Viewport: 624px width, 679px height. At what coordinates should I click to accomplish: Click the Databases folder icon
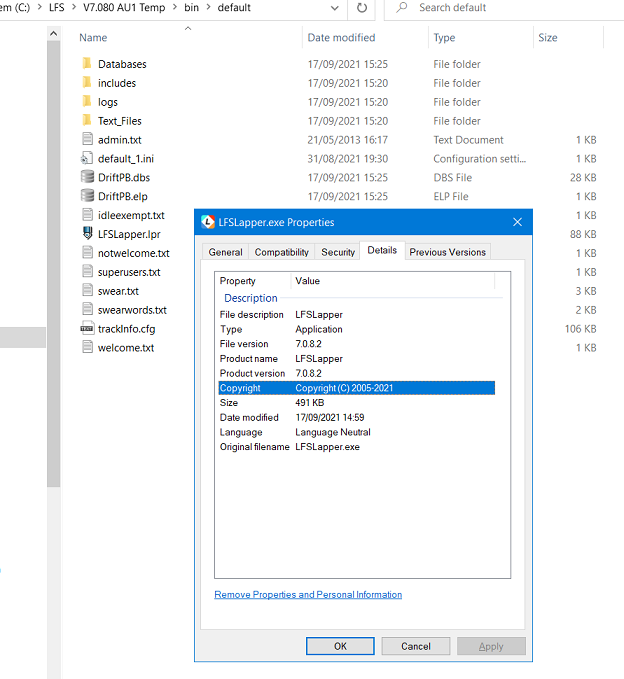[x=87, y=64]
